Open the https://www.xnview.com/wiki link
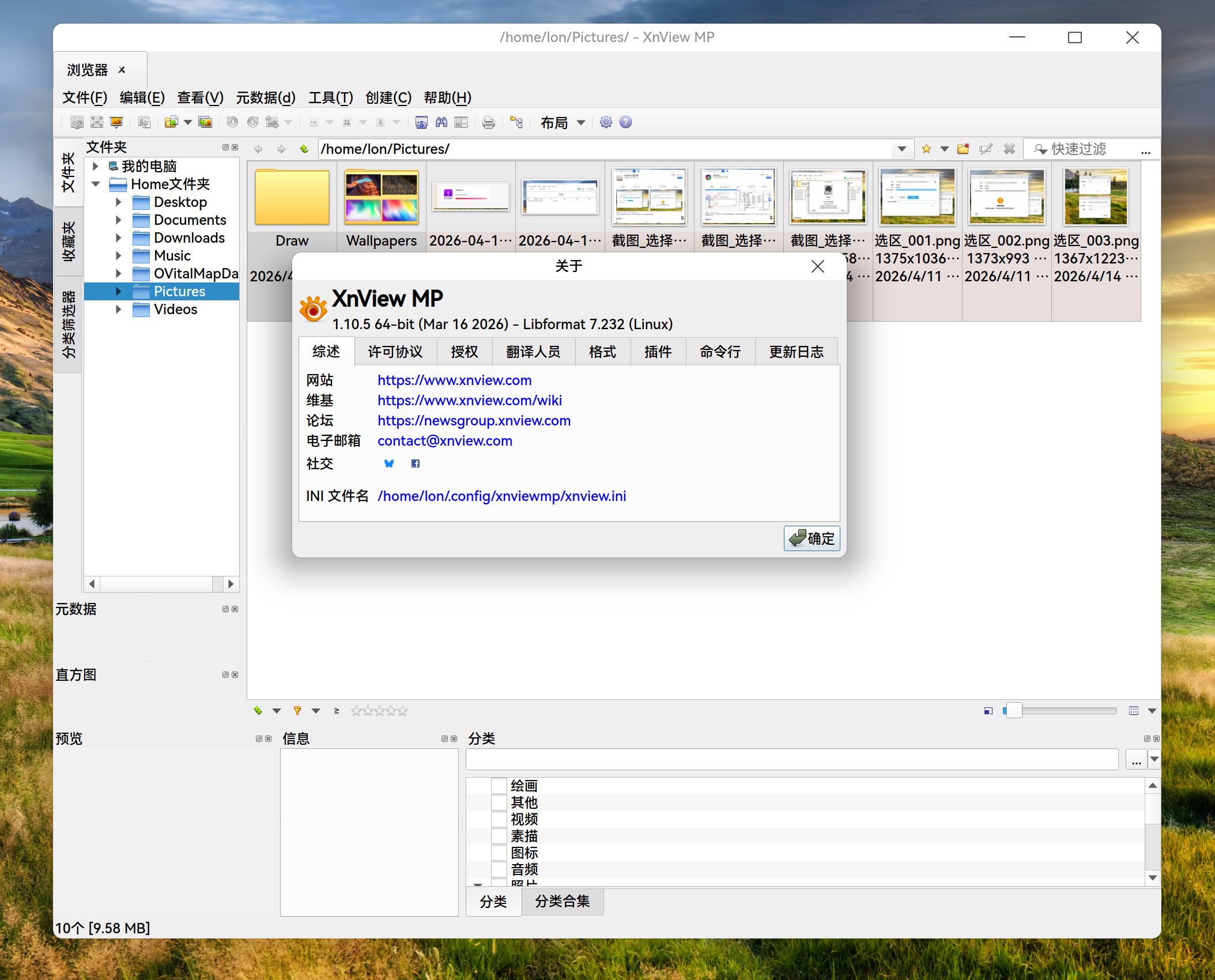This screenshot has width=1215, height=980. pyautogui.click(x=469, y=400)
